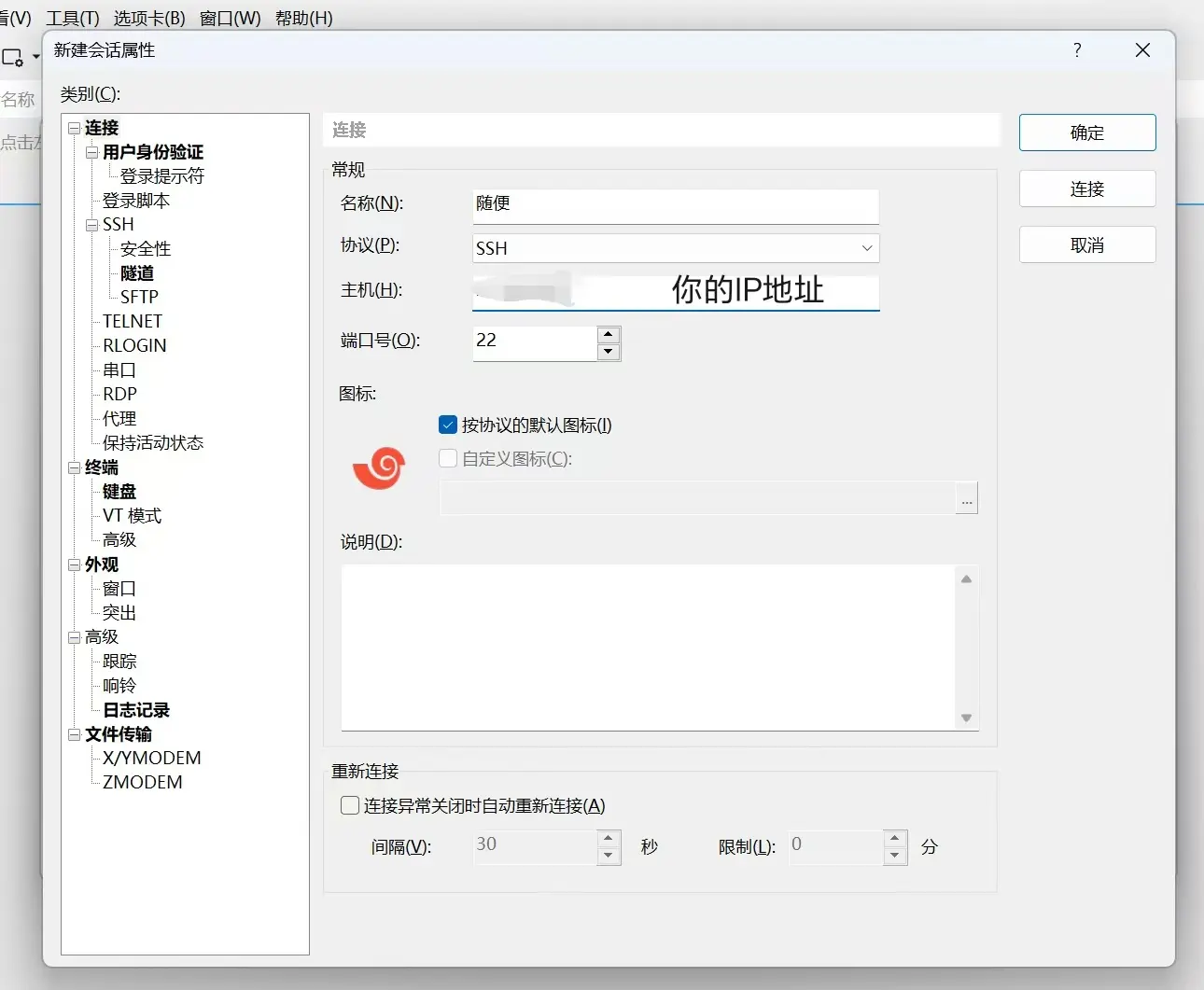Select ZMODEM under 文件传输
The height and width of the screenshot is (990, 1204).
point(142,782)
